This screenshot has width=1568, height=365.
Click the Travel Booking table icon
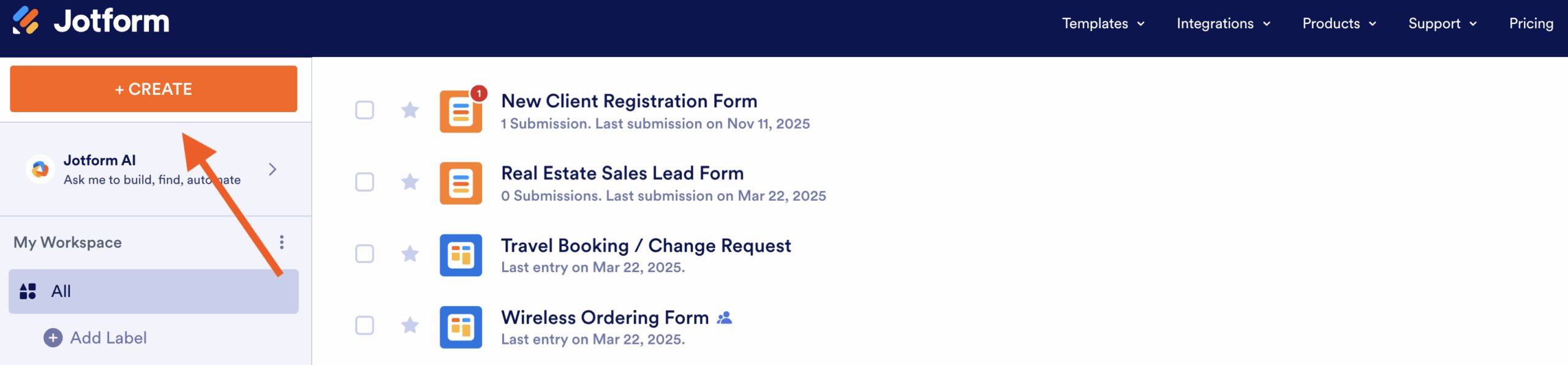click(x=461, y=255)
